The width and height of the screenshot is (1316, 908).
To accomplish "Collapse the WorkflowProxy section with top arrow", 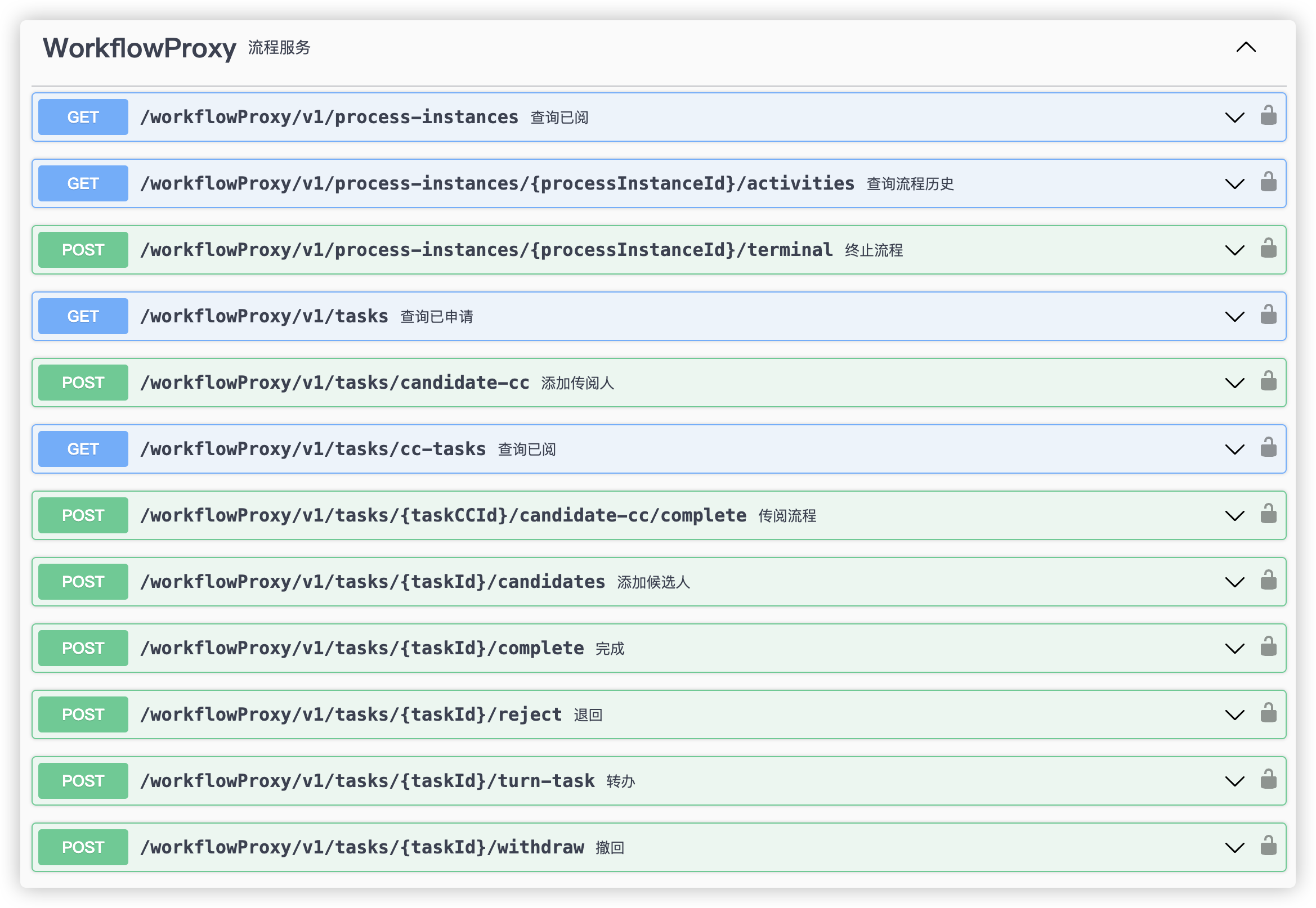I will click(x=1246, y=48).
